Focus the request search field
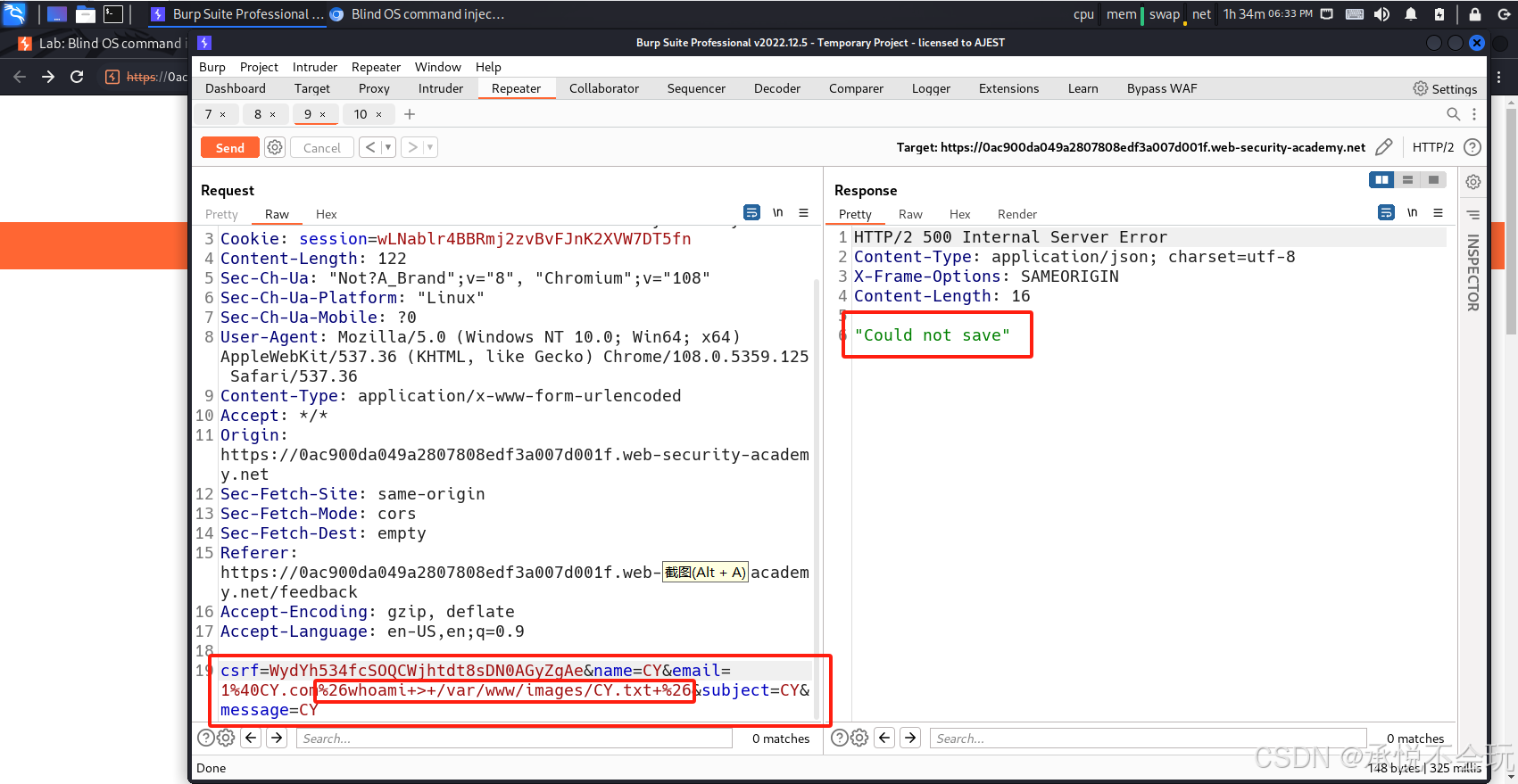The width and height of the screenshot is (1518, 784). pyautogui.click(x=514, y=739)
